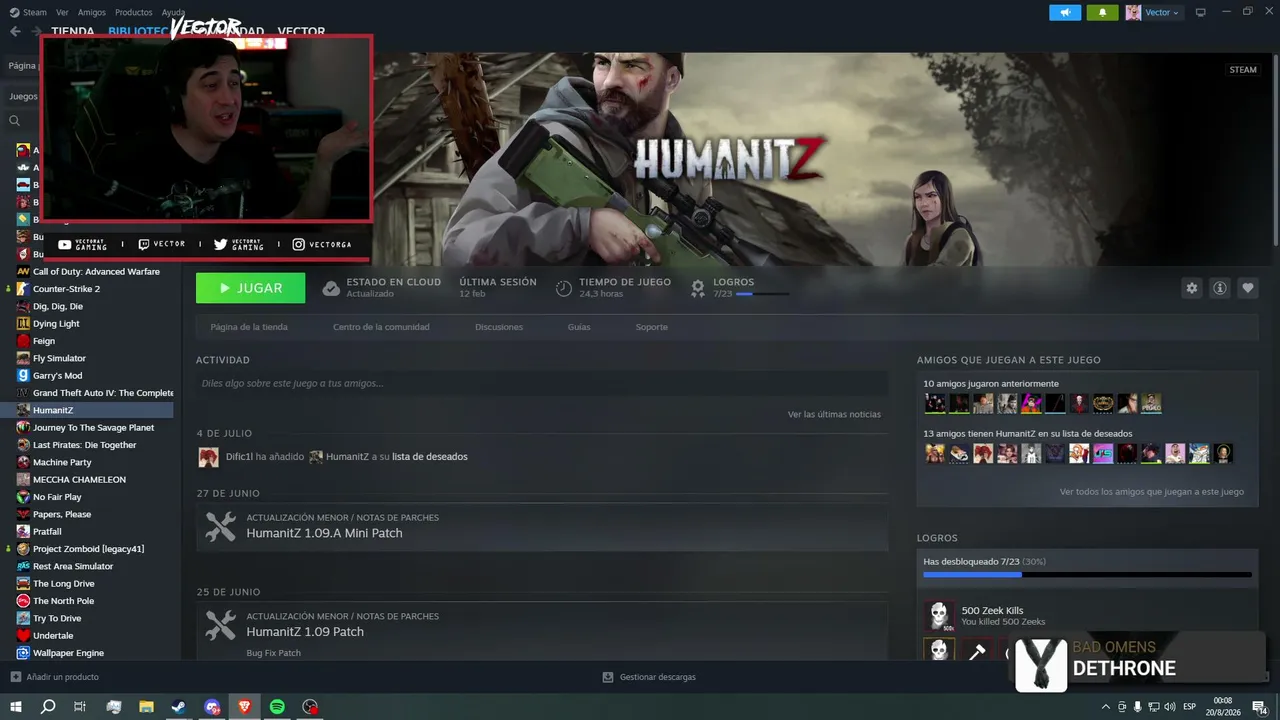Go back with the navigation arrow

(x=15, y=31)
